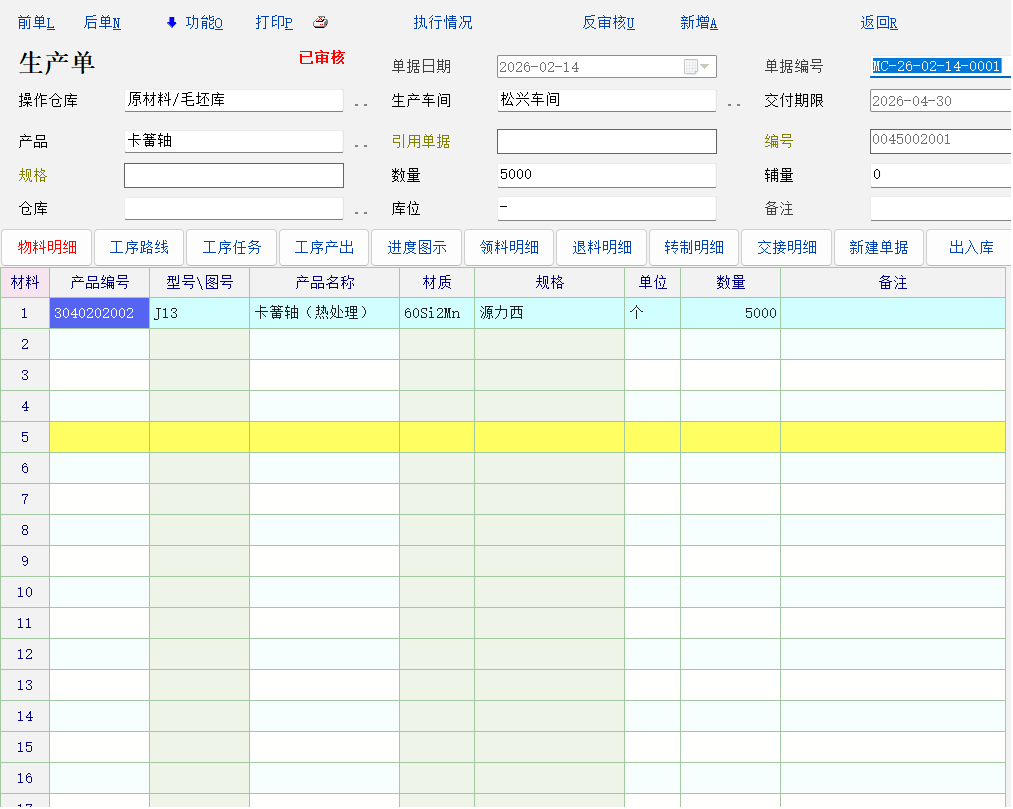Click 新增 to add new order

click(698, 23)
